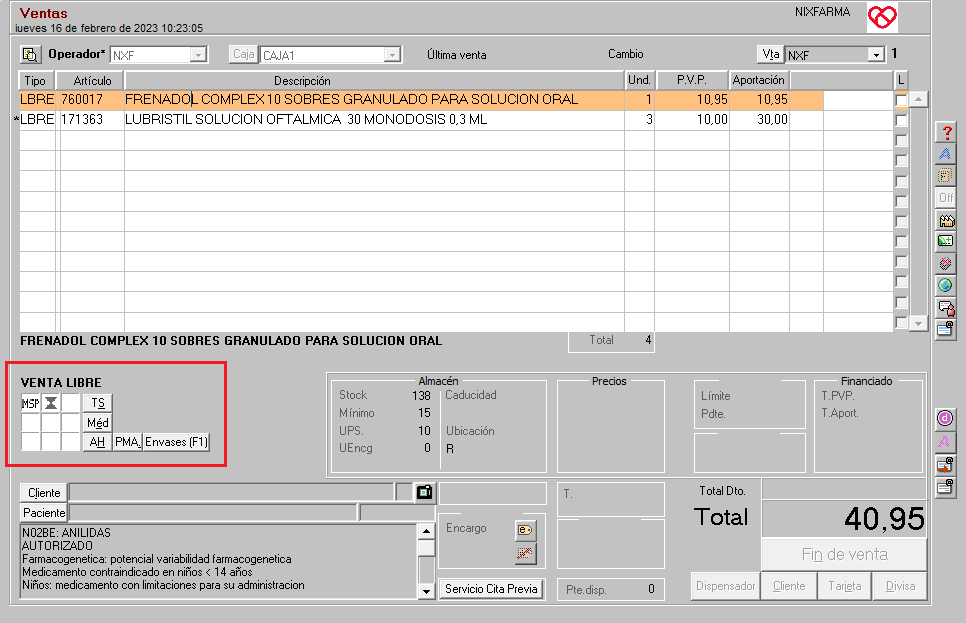The height and width of the screenshot is (623, 966).
Task: Click the camera icon next to Cliente field
Action: tap(424, 492)
